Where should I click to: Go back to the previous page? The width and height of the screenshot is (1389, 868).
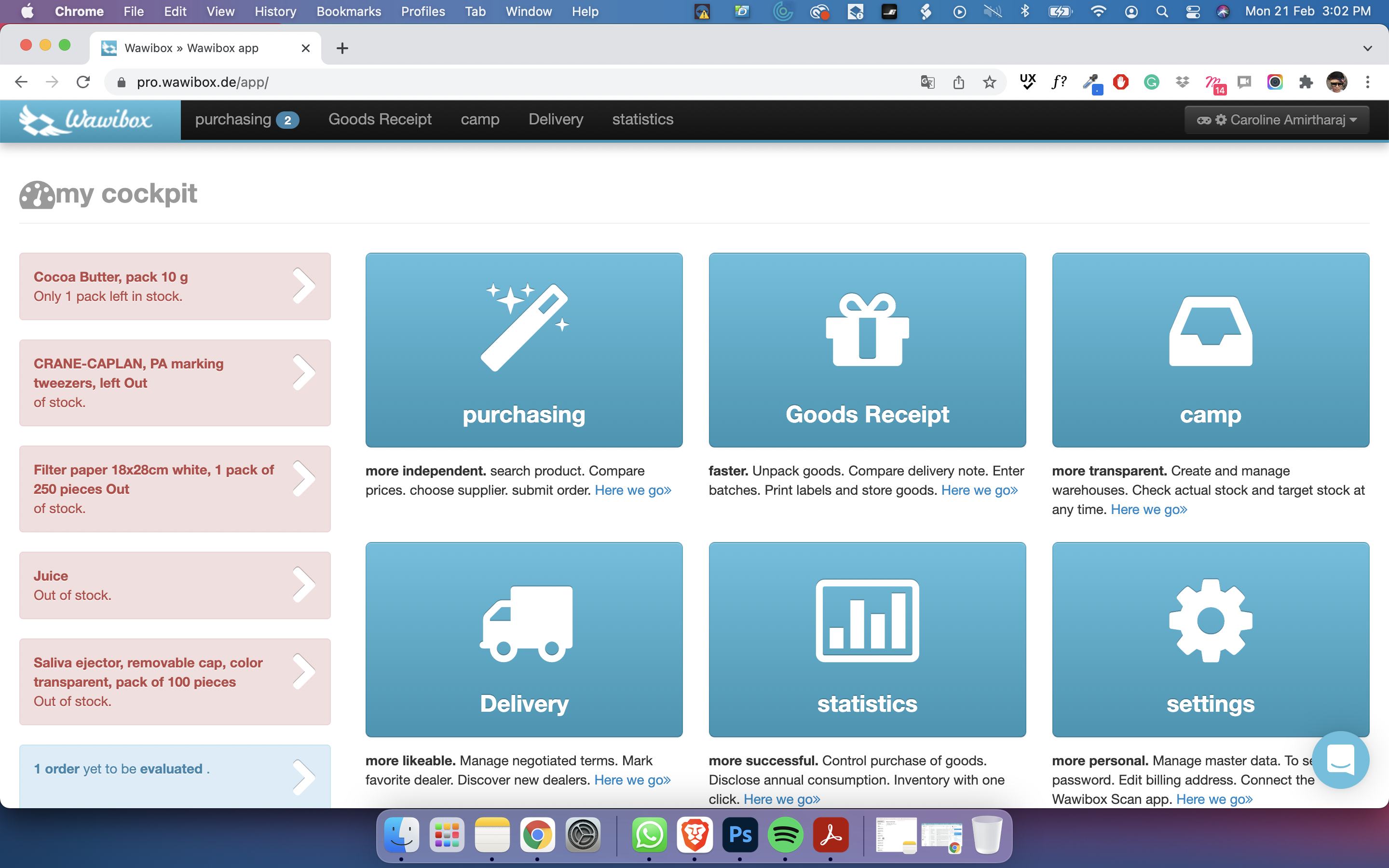tap(21, 82)
